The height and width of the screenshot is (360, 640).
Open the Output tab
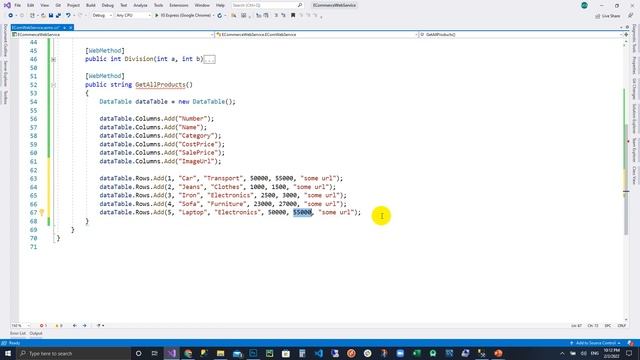point(36,333)
